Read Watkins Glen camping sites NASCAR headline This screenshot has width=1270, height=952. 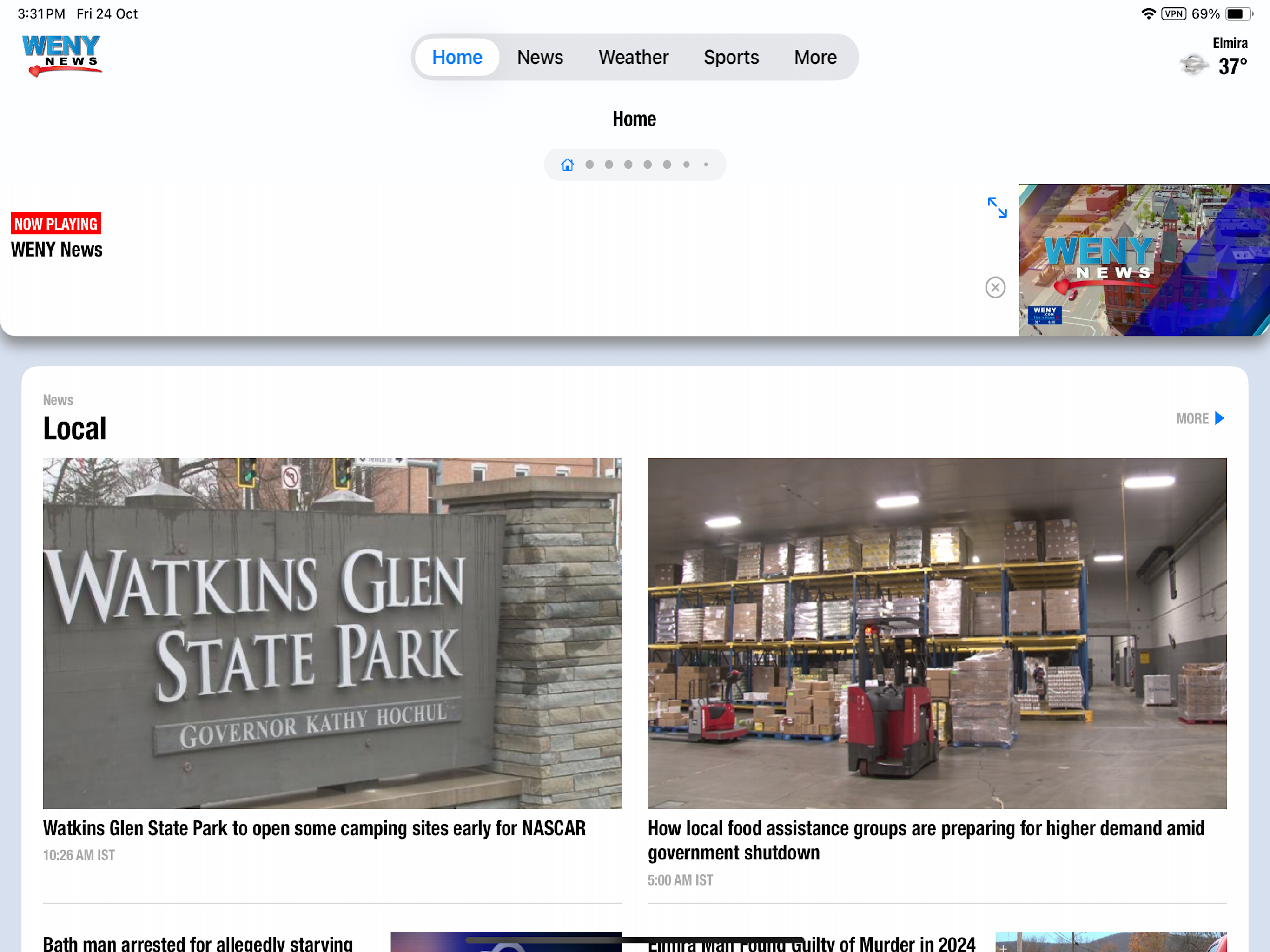point(314,828)
